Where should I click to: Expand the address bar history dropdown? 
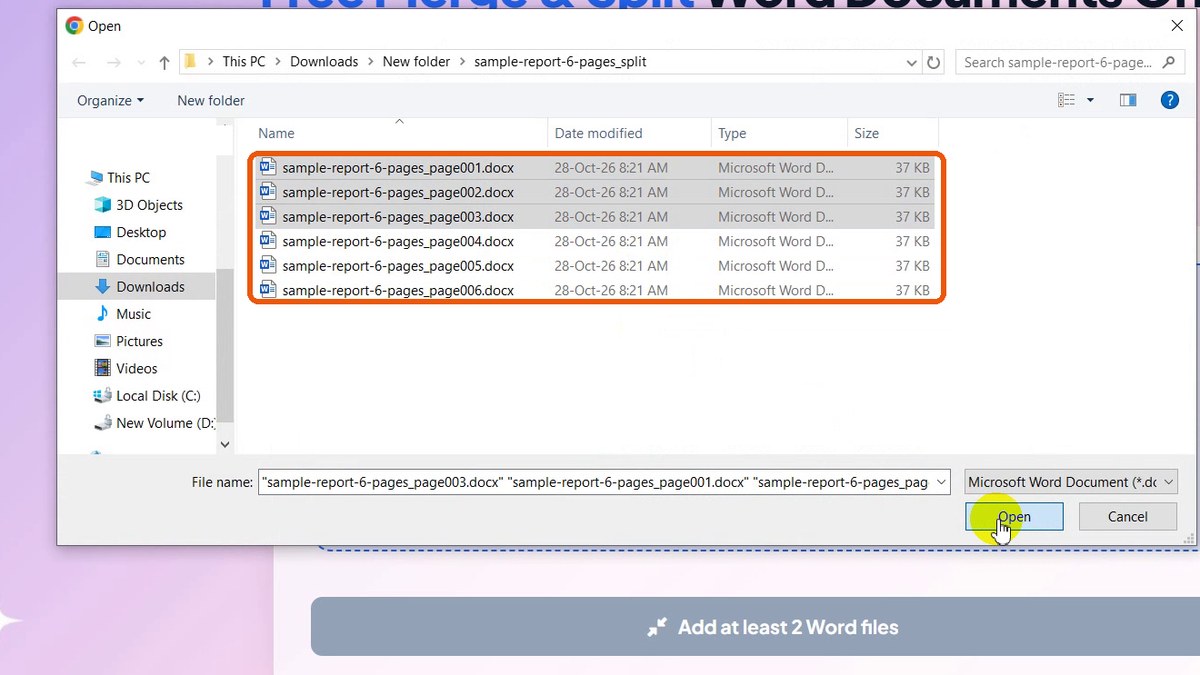(911, 62)
